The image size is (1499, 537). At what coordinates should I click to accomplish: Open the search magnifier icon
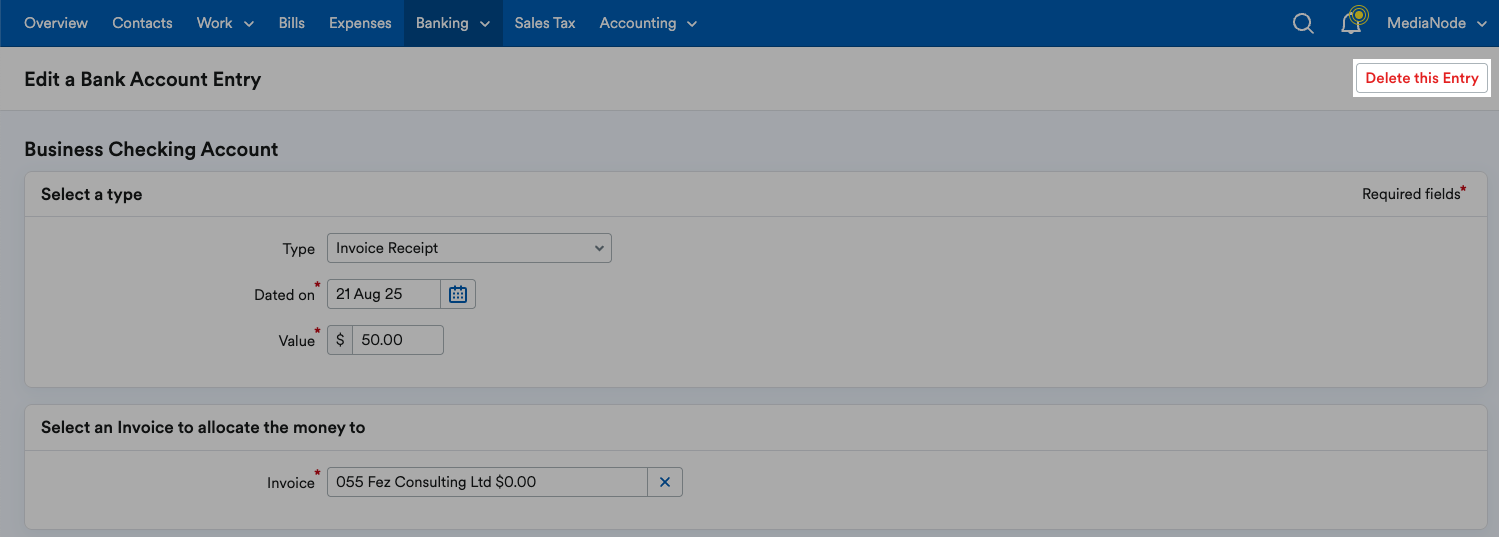tap(1303, 23)
